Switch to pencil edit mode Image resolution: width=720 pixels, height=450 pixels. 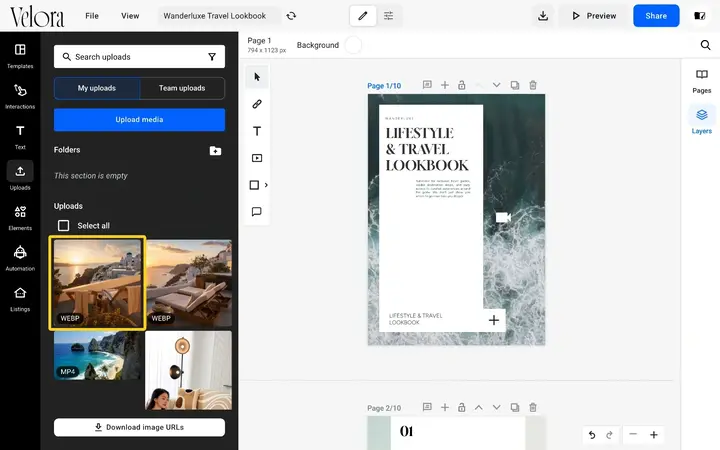(363, 16)
